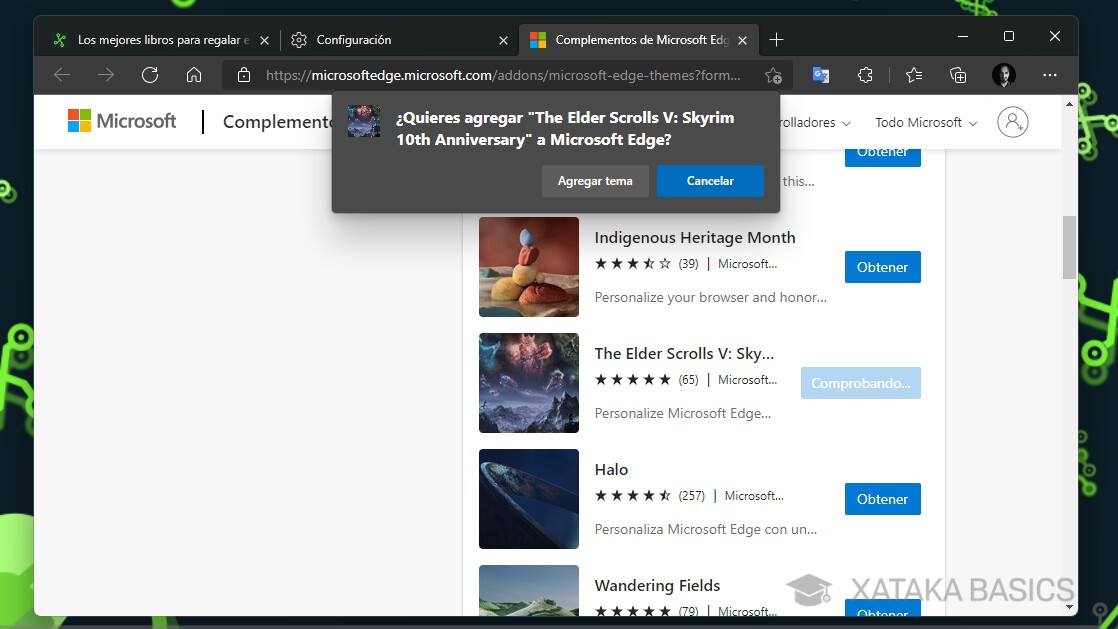1118x629 pixels.
Task: Navigate back with the back arrow
Action: [x=62, y=75]
